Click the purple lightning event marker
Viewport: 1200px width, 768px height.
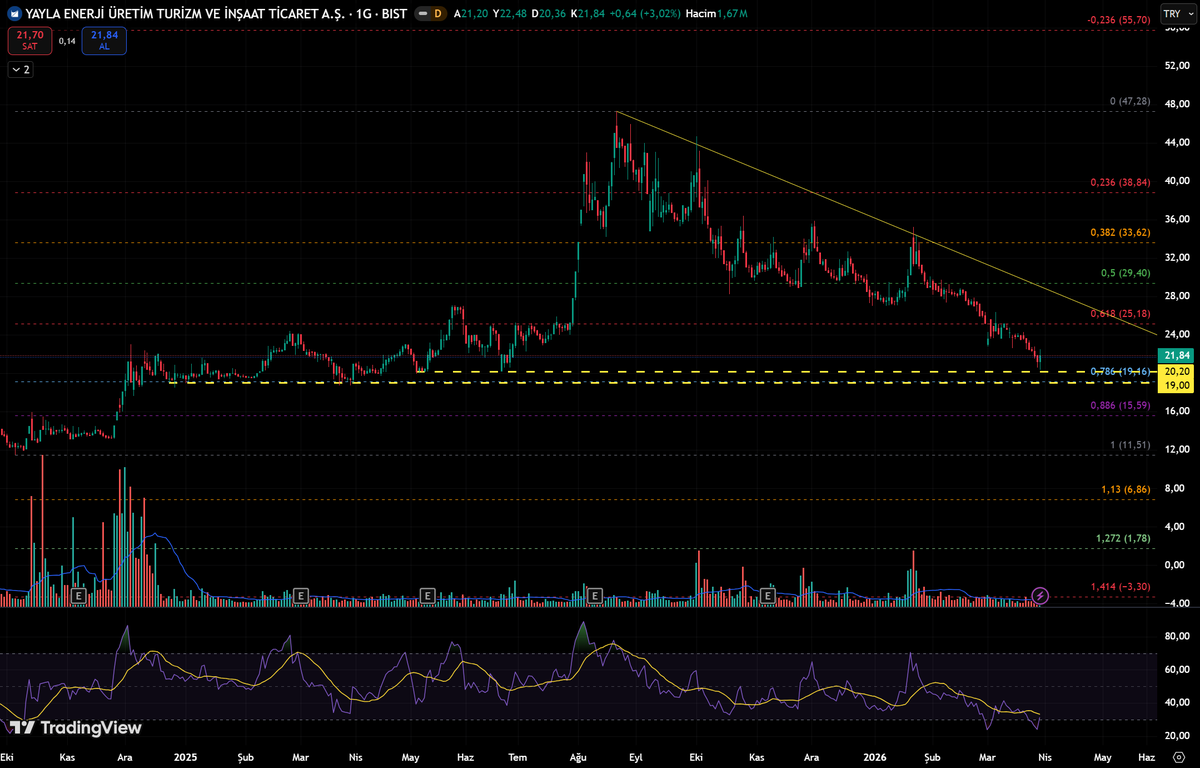click(x=1040, y=596)
